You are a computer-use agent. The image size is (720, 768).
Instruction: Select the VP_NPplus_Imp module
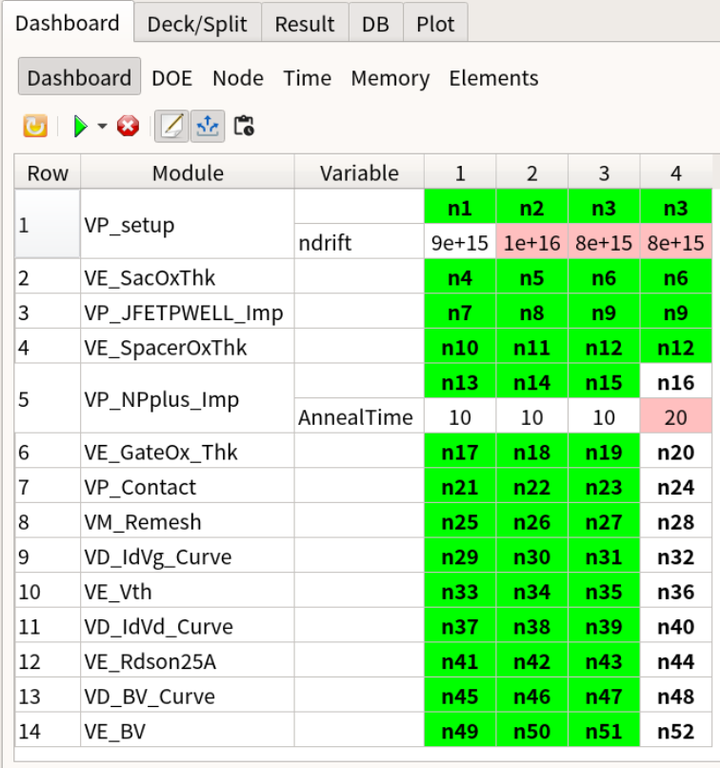[x=188, y=400]
